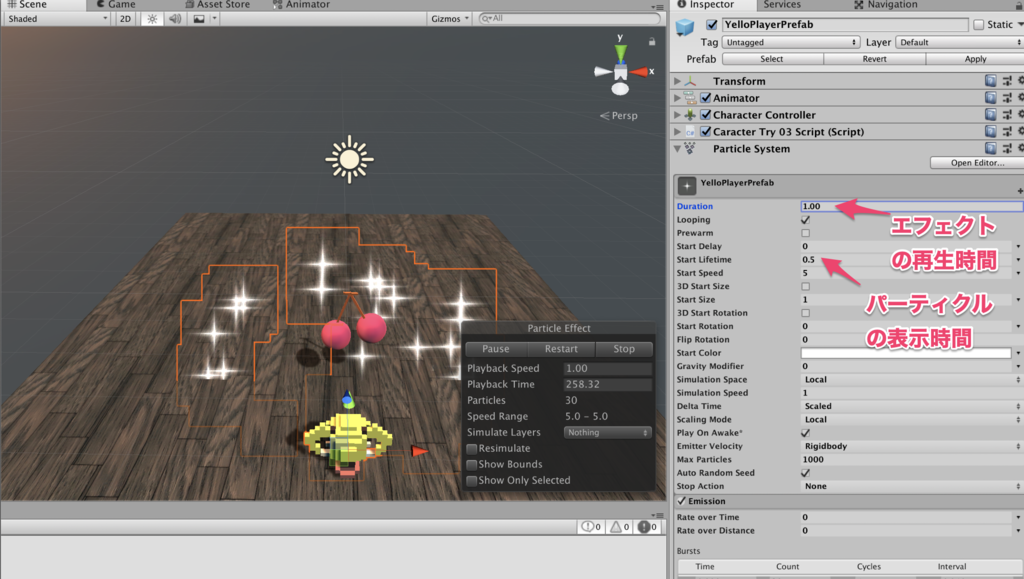Image resolution: width=1024 pixels, height=579 pixels.
Task: Open the Tag Untagged dropdown
Action: 791,42
